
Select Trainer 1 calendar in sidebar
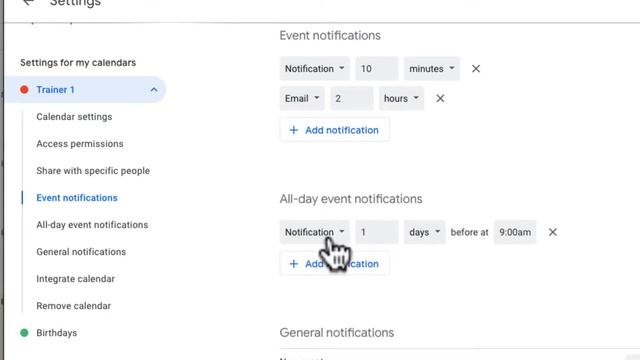point(86,89)
